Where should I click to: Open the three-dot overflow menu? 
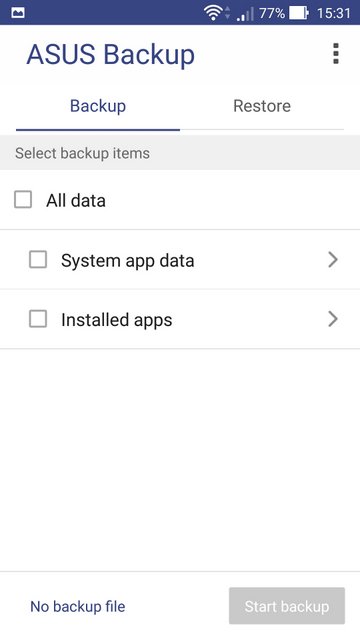click(336, 53)
